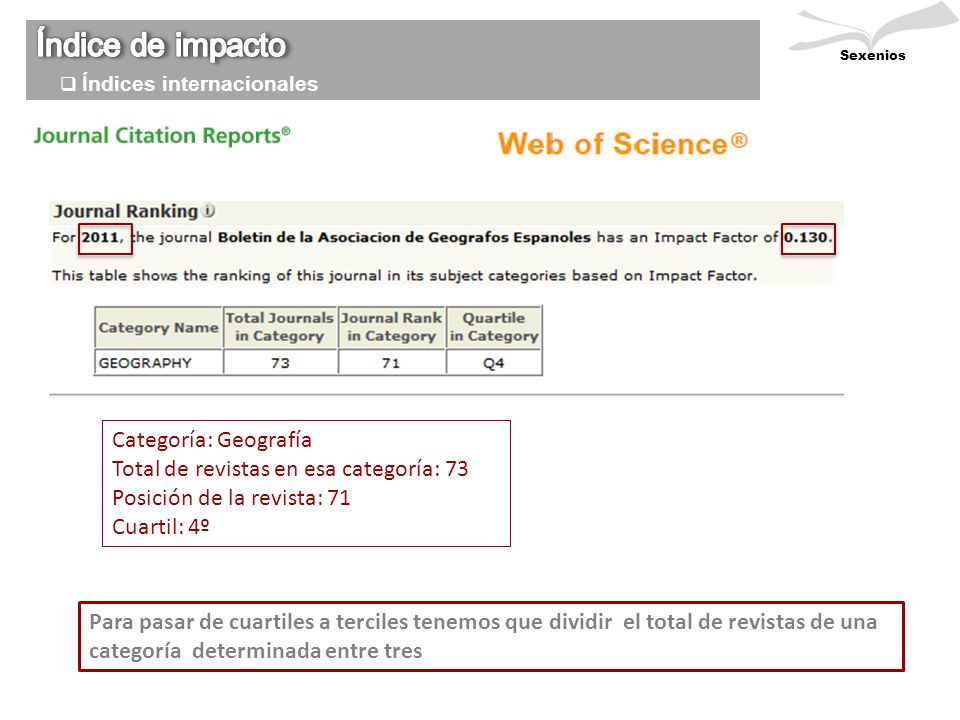The width and height of the screenshot is (960, 720).
Task: Click 'Total de revistas en esa categoría: 73'
Action: pyautogui.click(x=290, y=469)
